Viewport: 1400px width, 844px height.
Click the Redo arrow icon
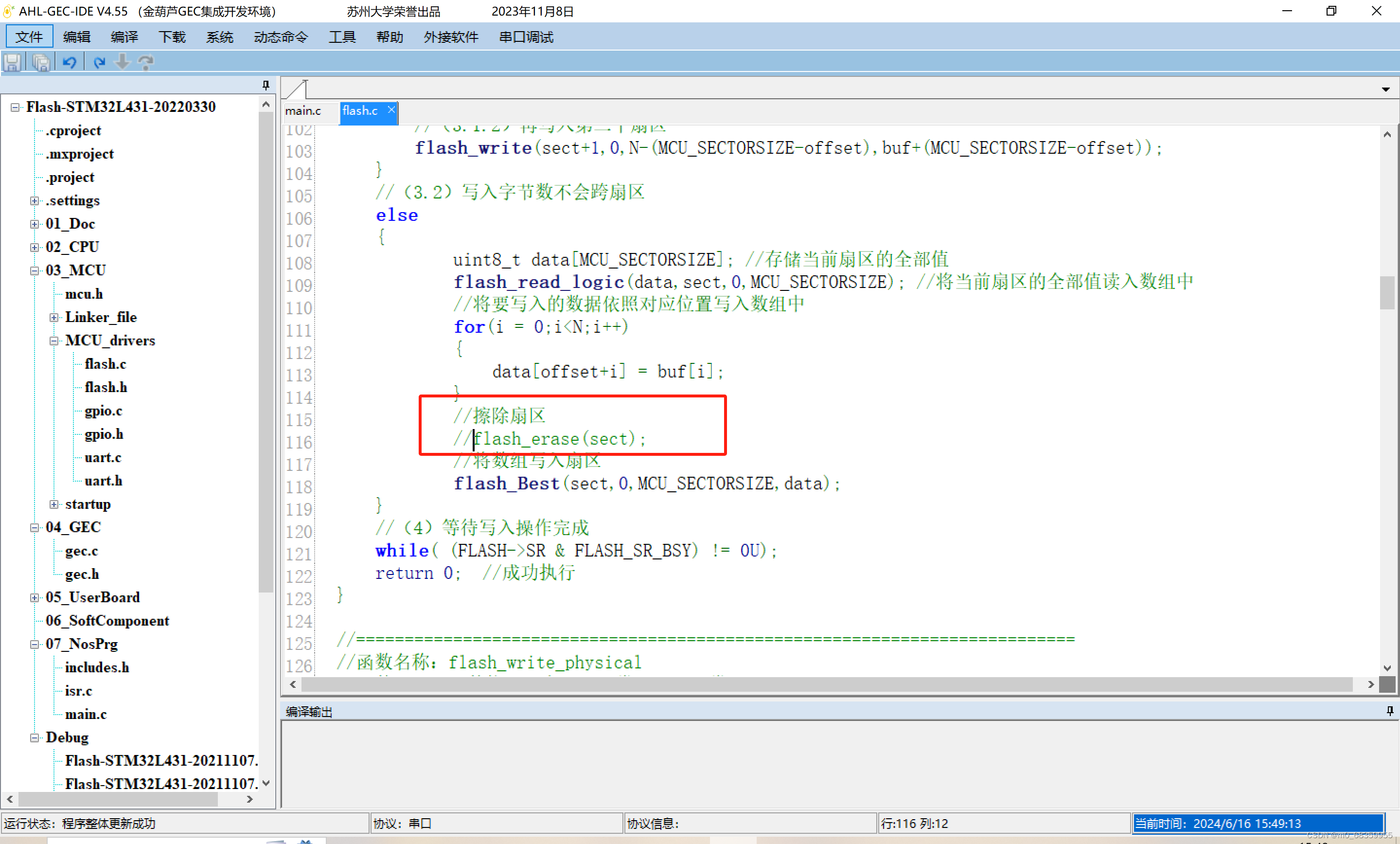pos(99,62)
